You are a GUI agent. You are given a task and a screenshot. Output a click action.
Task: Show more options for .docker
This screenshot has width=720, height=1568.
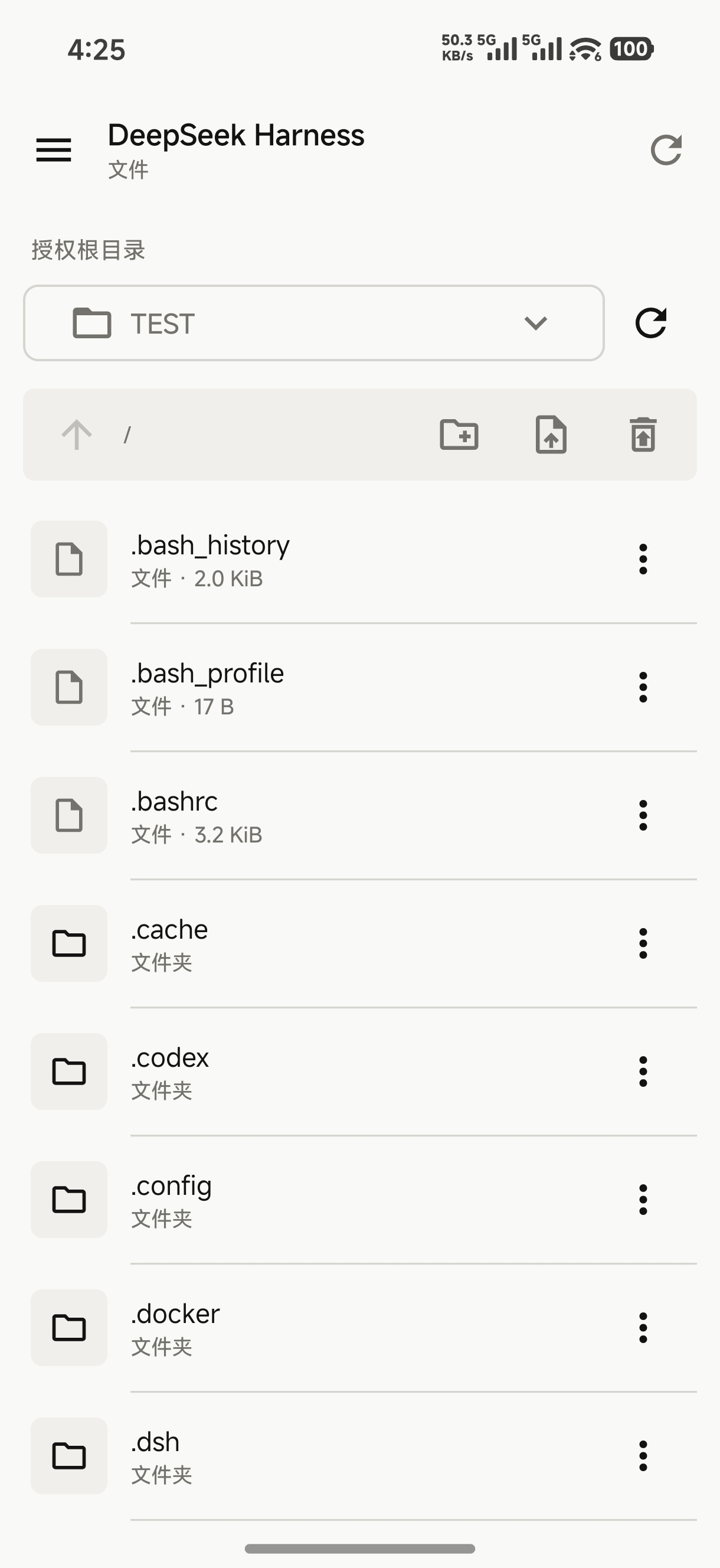tap(643, 1328)
